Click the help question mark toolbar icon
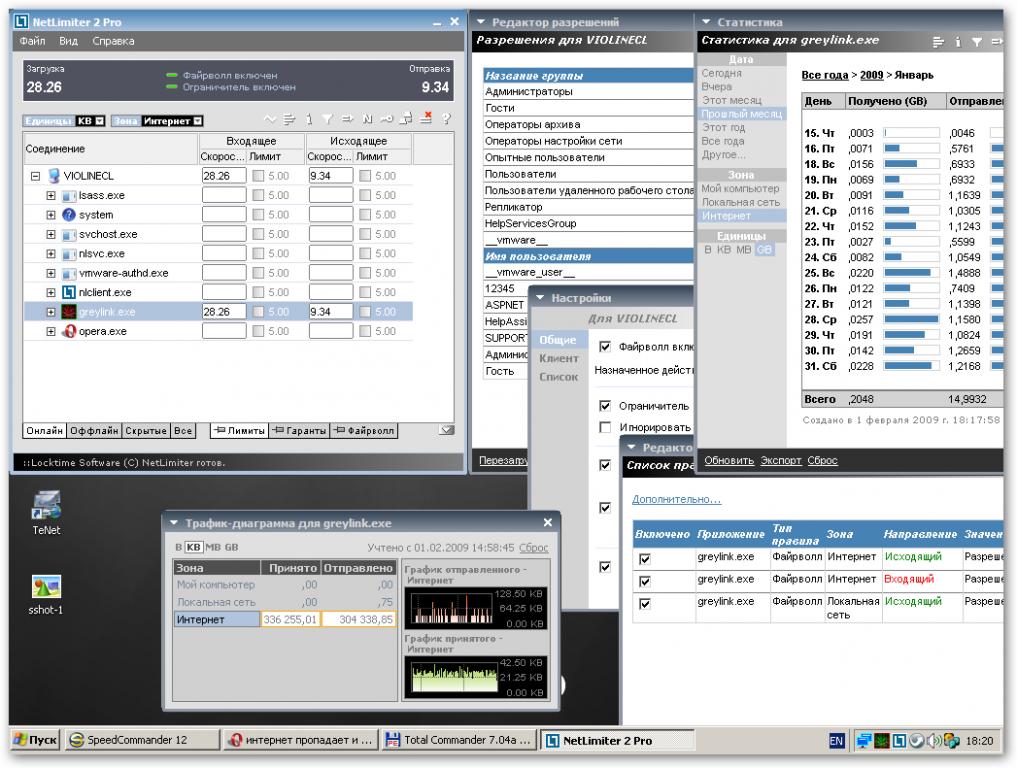Screen dimensions: 1017x768 [x=445, y=119]
